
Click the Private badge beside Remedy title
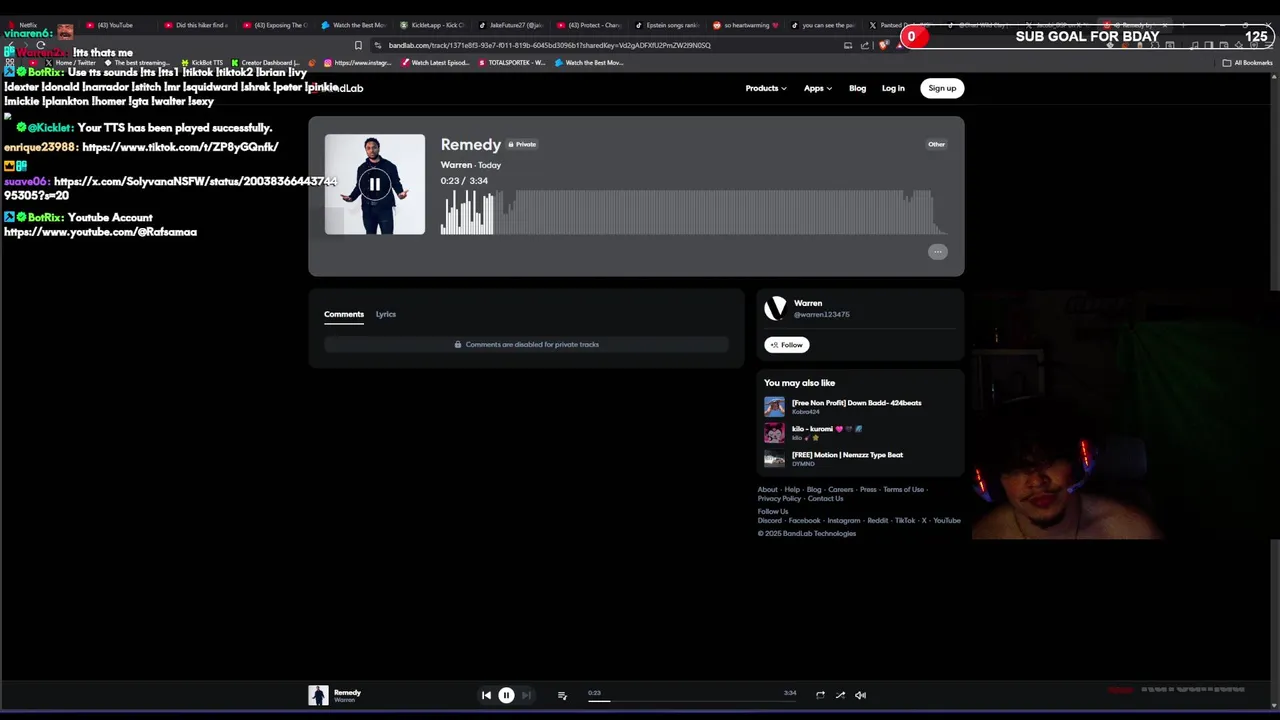(x=522, y=145)
